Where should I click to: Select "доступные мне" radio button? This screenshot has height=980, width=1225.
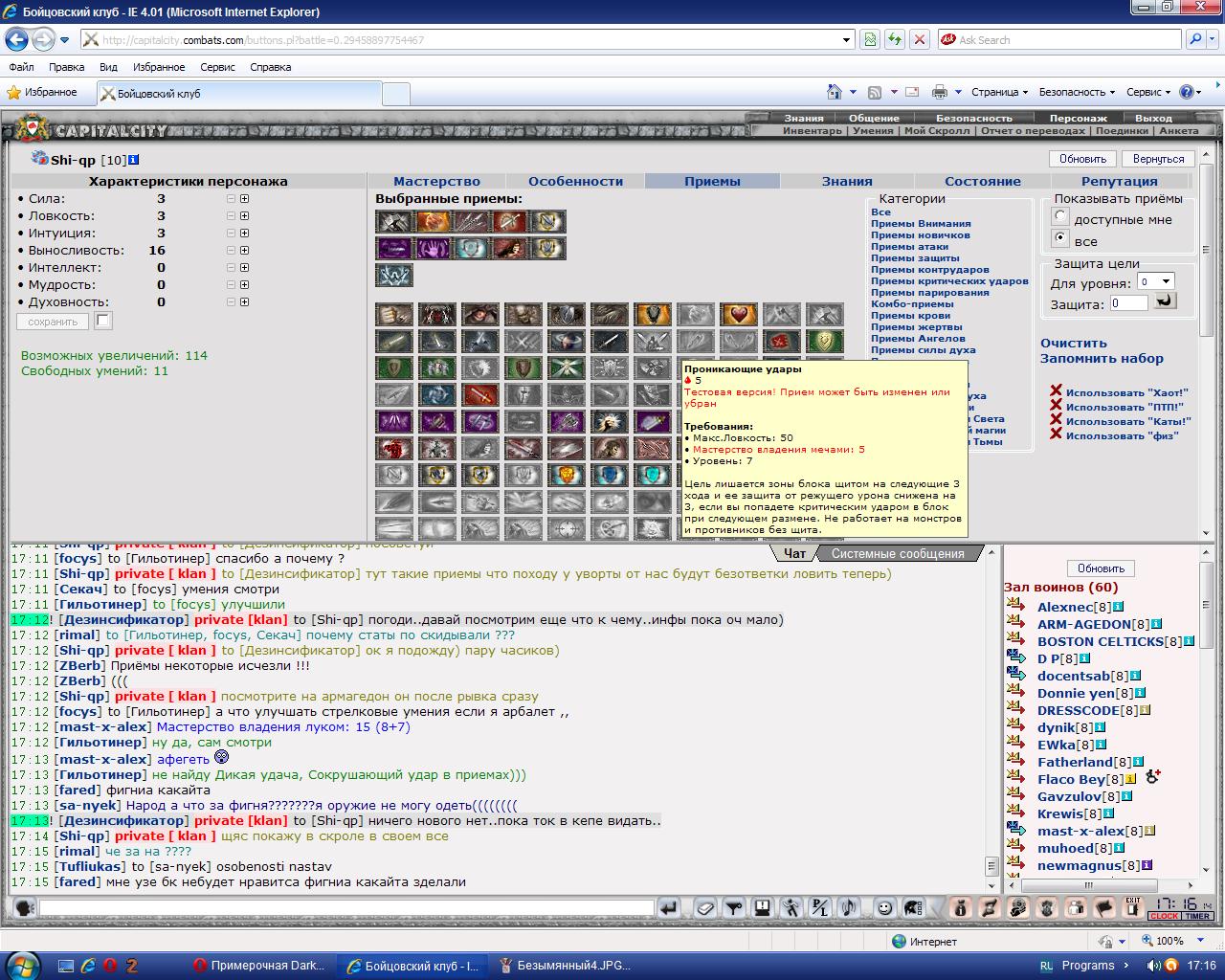1059,216
